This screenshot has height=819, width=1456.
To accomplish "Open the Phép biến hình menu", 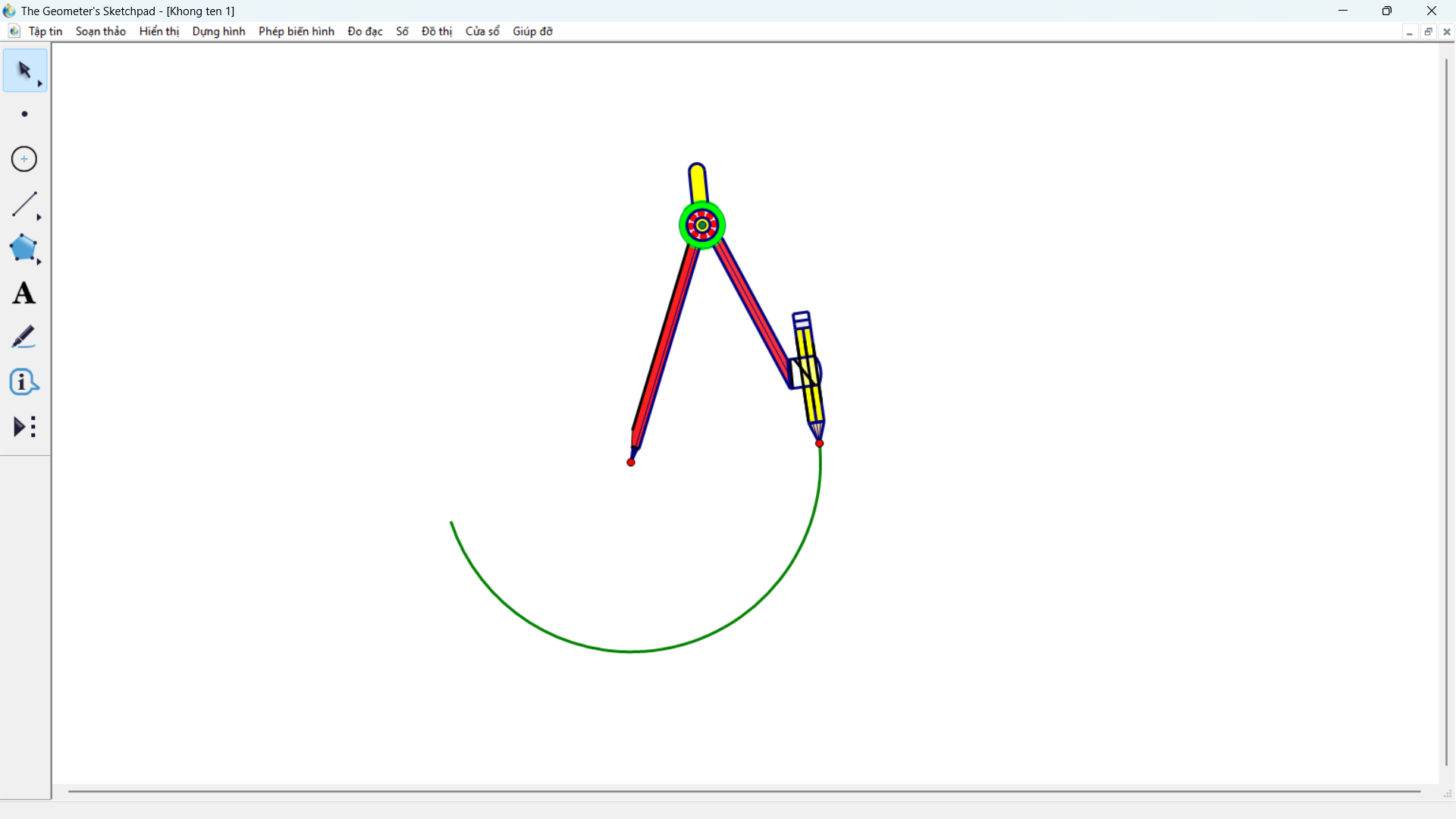I will (x=296, y=31).
